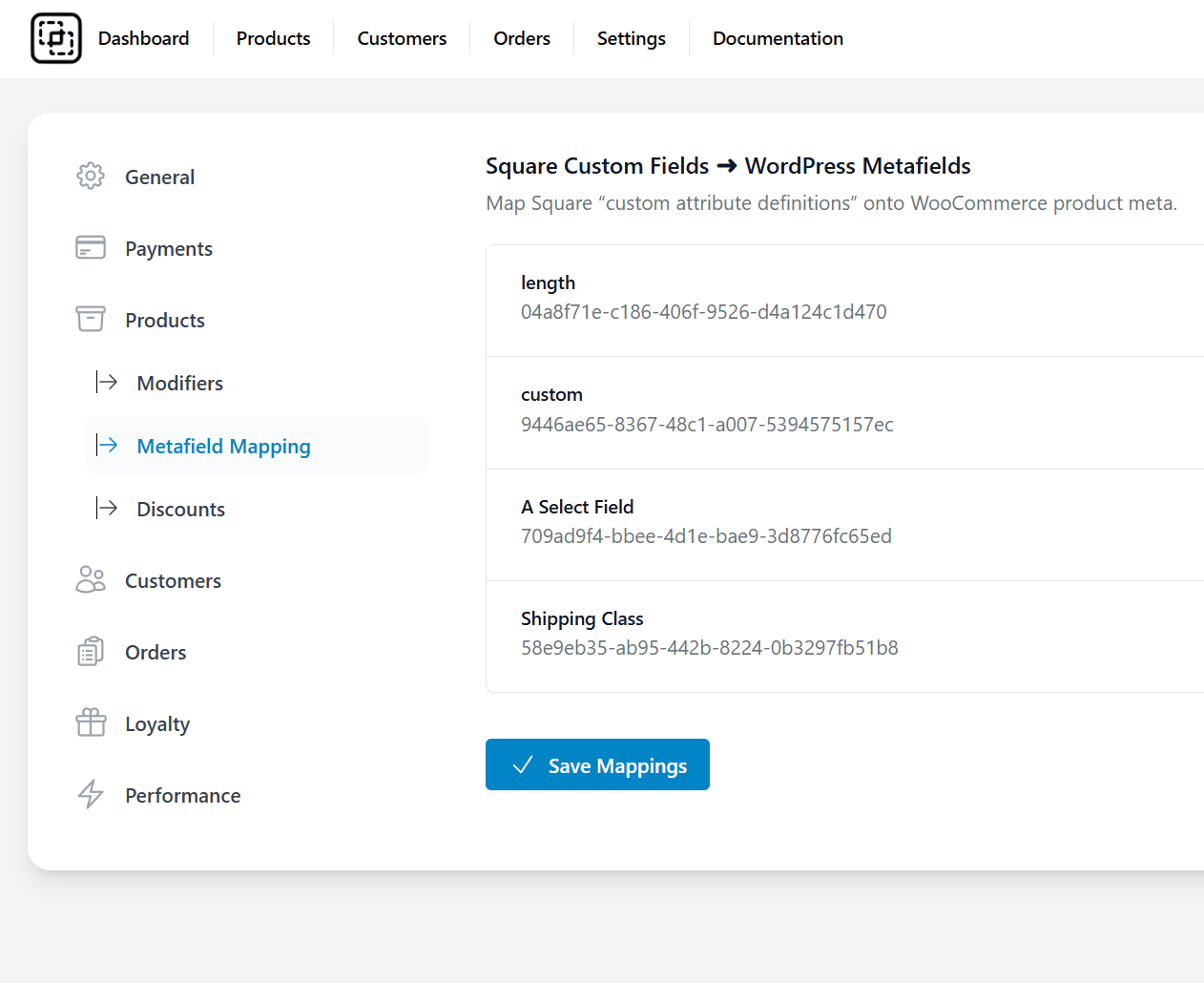The height and width of the screenshot is (983, 1204).
Task: Open the Modifiers sub-item
Action: pyautogui.click(x=180, y=383)
